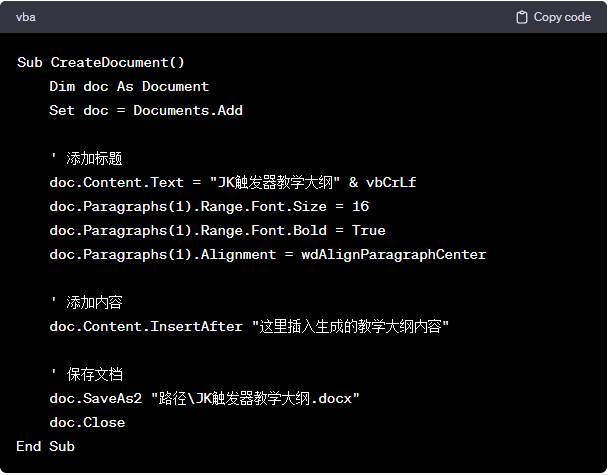Click the .docx file path string
The width and height of the screenshot is (608, 475).
coord(255,398)
